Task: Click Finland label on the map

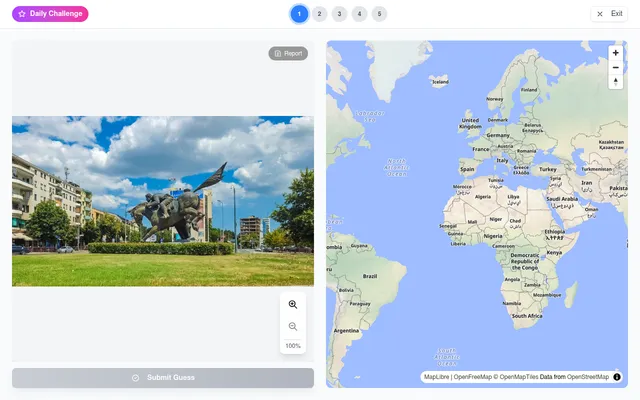Action: tap(529, 89)
